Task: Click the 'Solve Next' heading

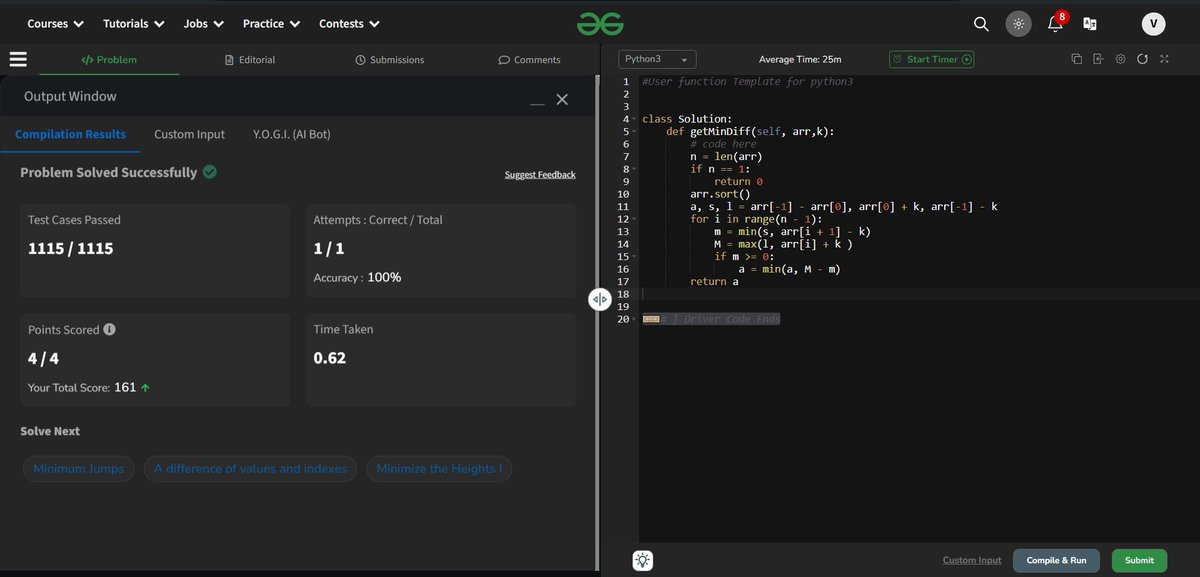Action: click(x=50, y=431)
